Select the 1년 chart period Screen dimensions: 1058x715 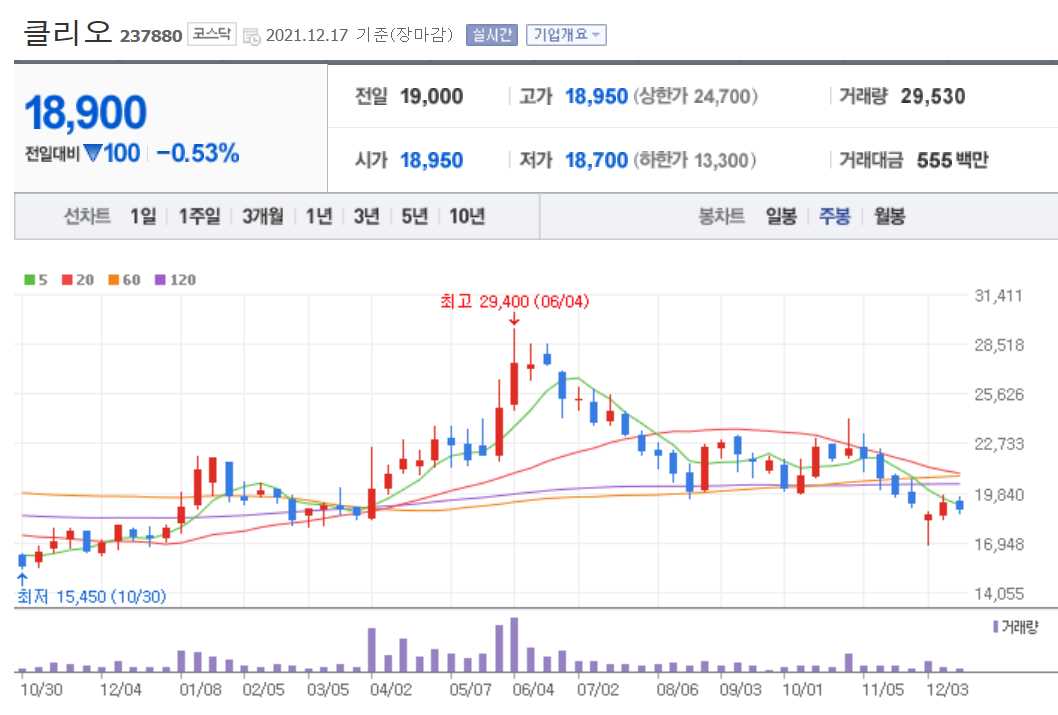(x=317, y=216)
